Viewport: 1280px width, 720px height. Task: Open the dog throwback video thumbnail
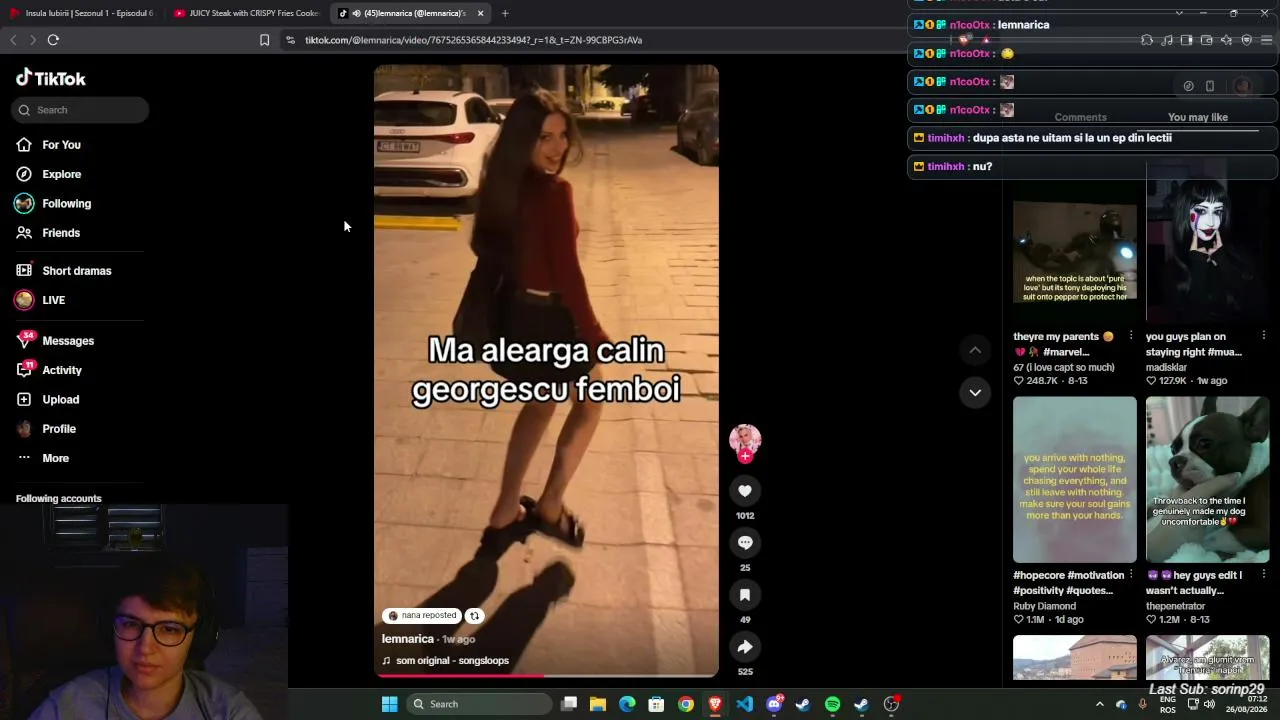coord(1208,480)
